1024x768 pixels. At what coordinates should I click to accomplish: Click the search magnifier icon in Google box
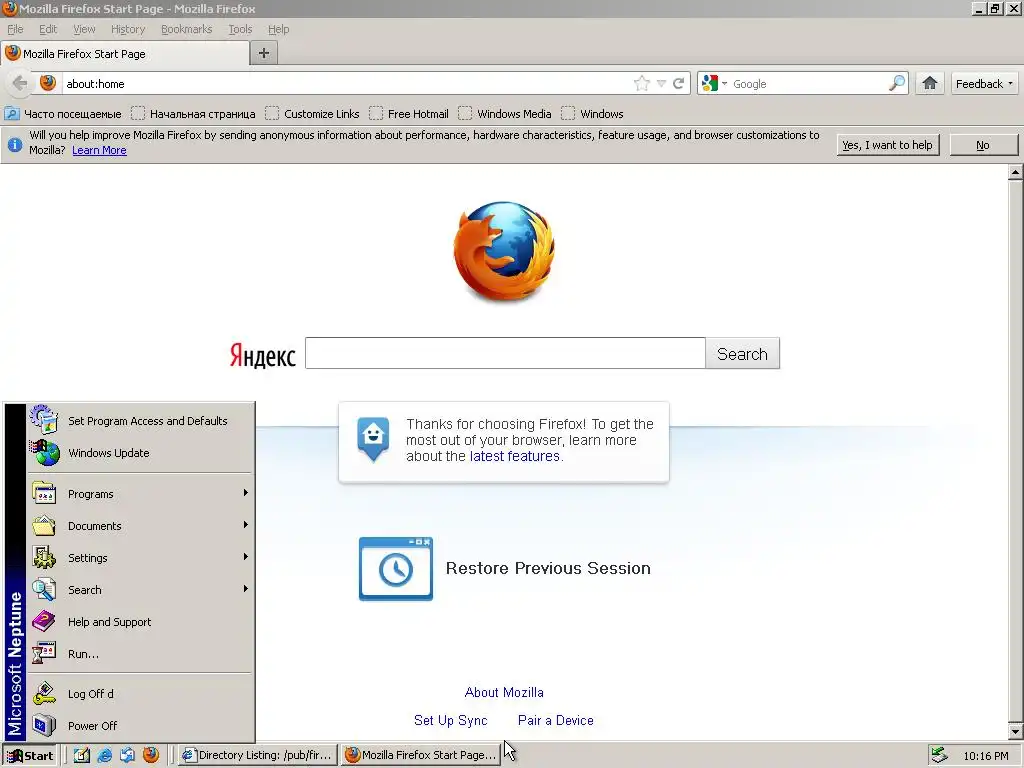(x=897, y=84)
